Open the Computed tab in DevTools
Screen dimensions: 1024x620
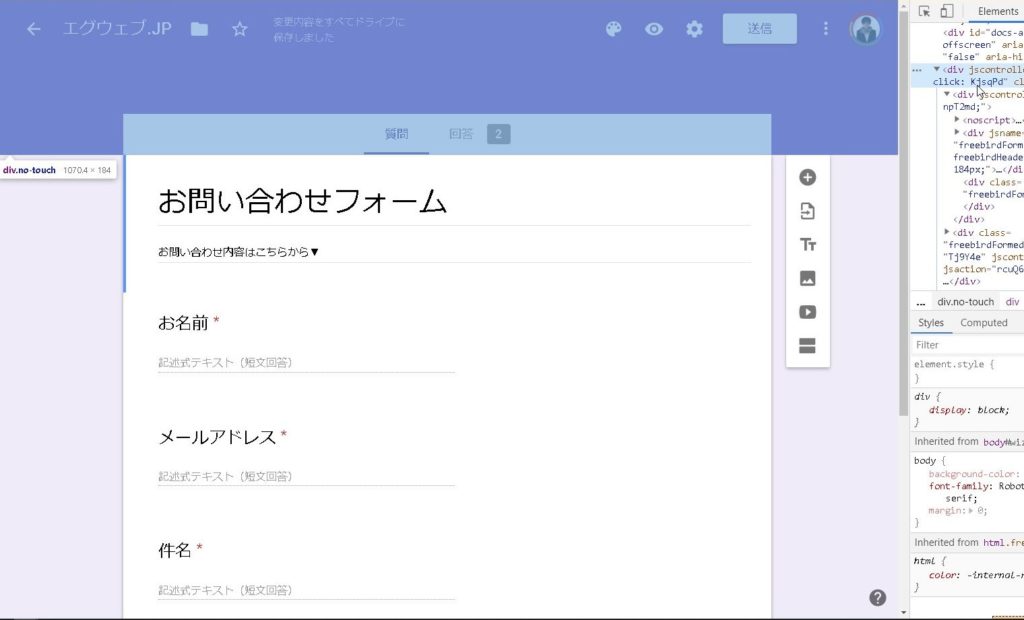[983, 323]
